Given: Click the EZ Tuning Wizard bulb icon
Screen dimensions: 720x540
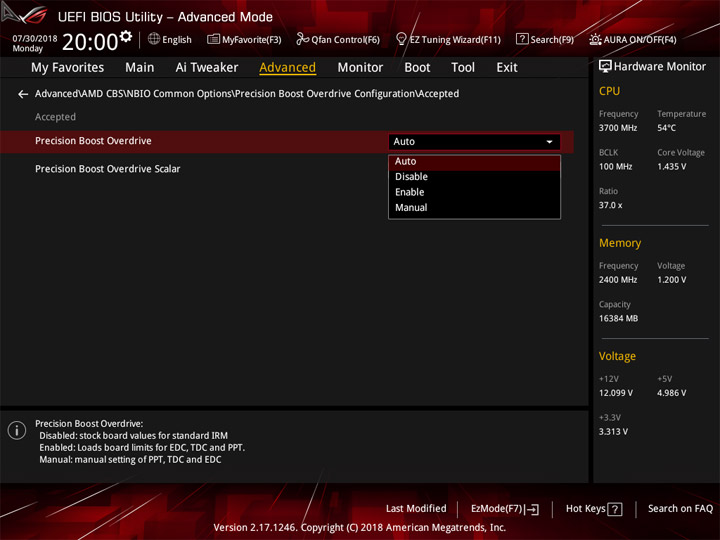Looking at the screenshot, I should click(401, 39).
